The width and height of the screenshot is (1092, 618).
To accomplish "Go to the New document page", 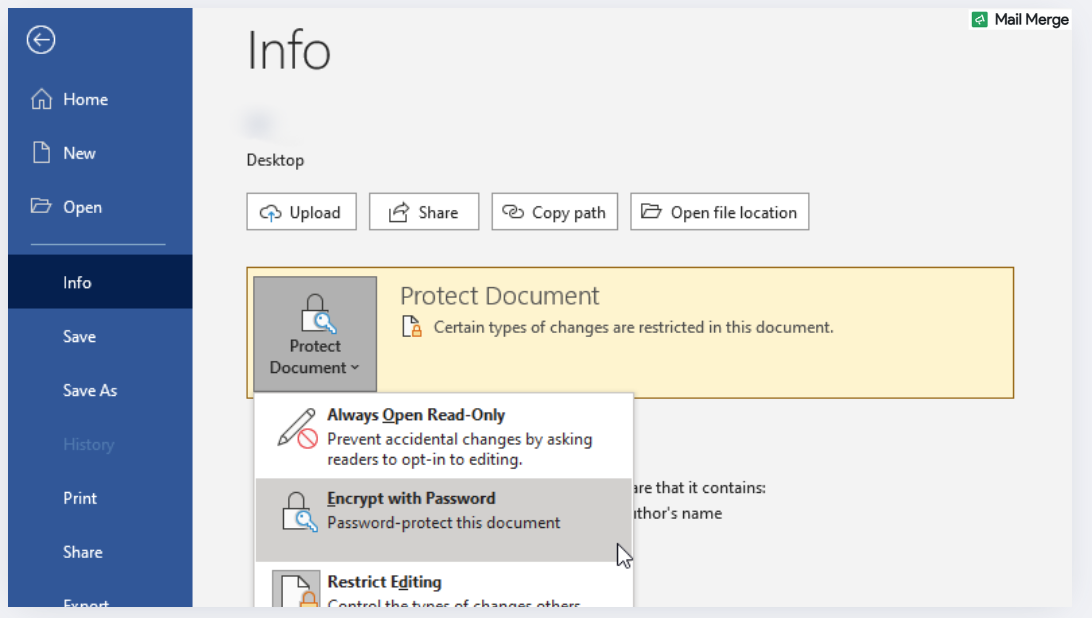I will (x=100, y=153).
